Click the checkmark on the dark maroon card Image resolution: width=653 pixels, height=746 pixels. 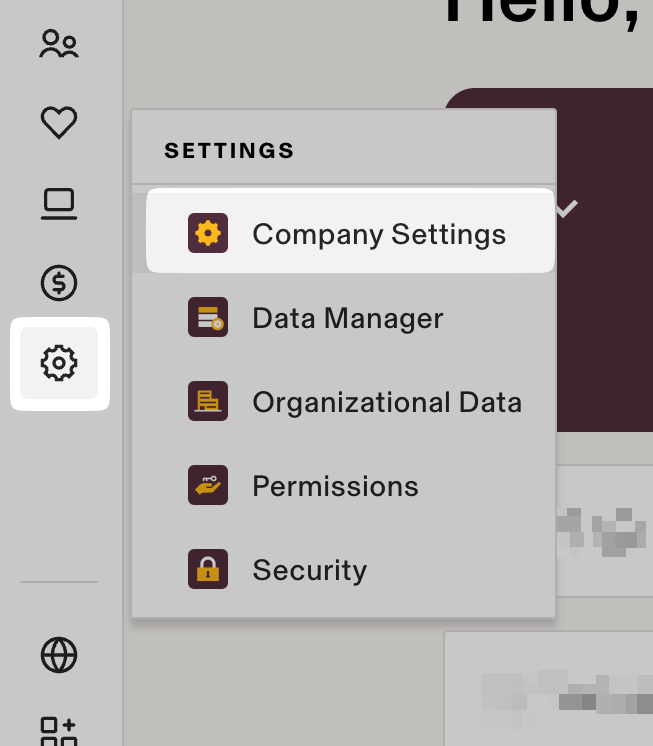567,209
